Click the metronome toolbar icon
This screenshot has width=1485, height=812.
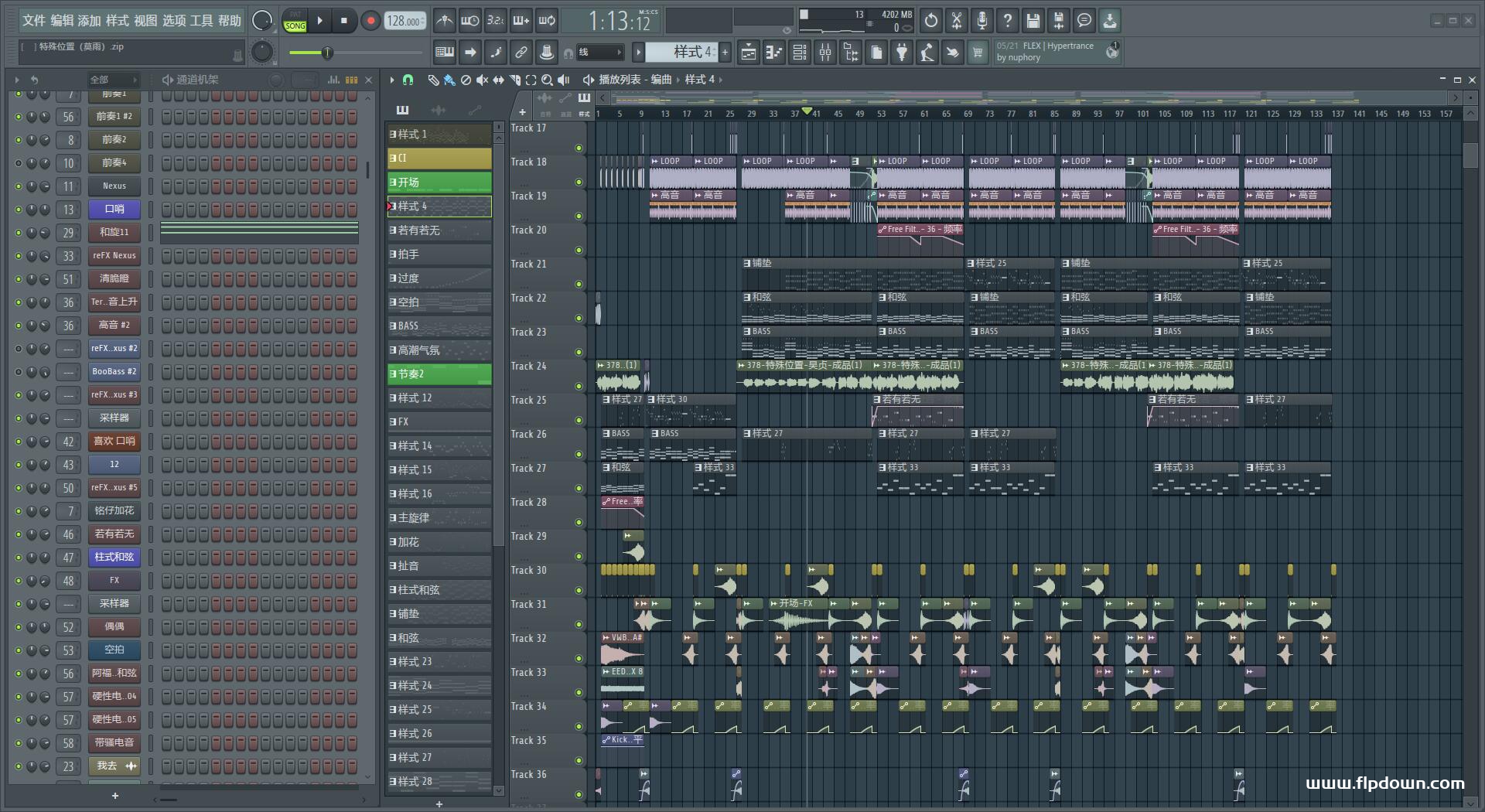444,21
